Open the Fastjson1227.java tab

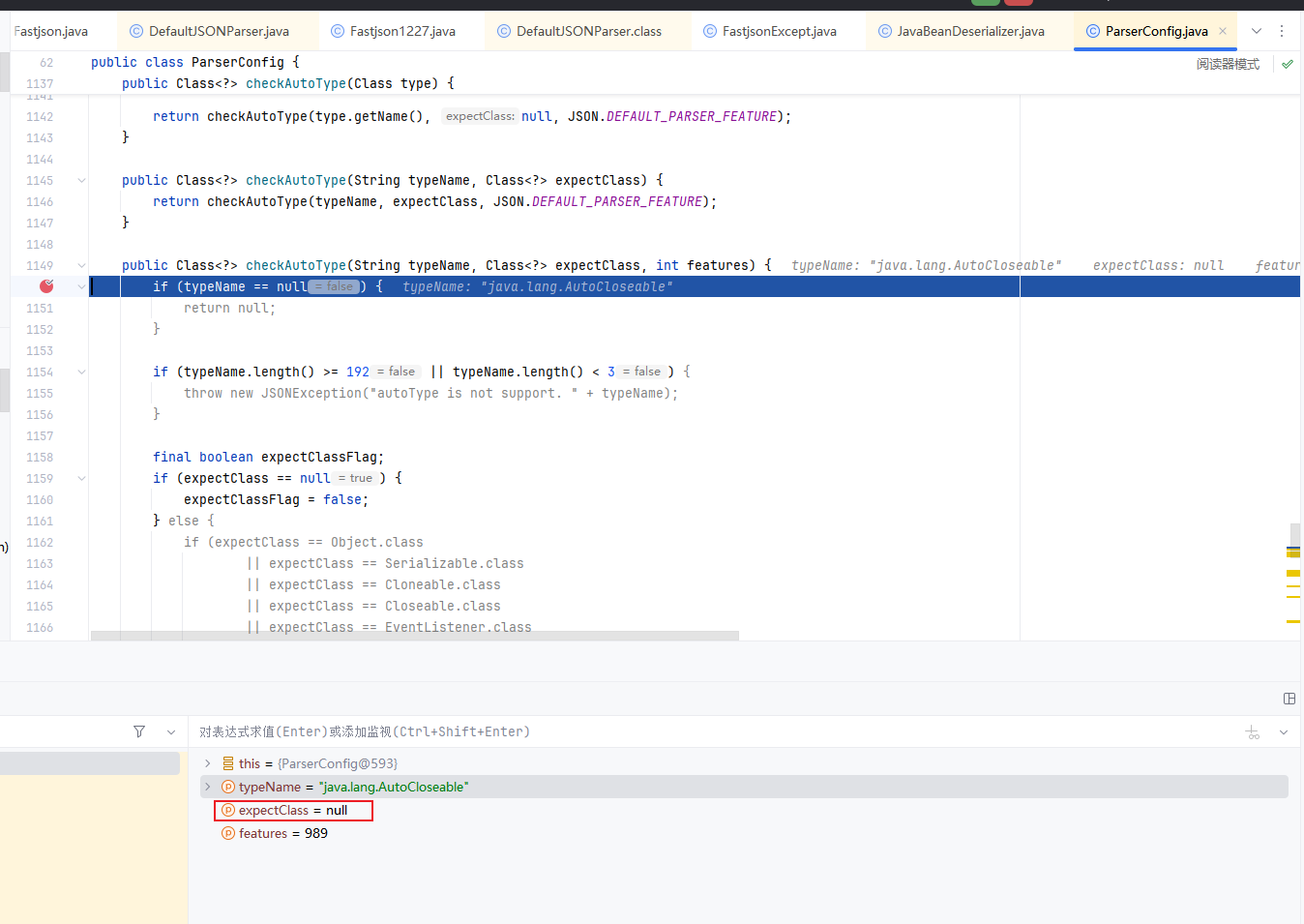(x=393, y=31)
